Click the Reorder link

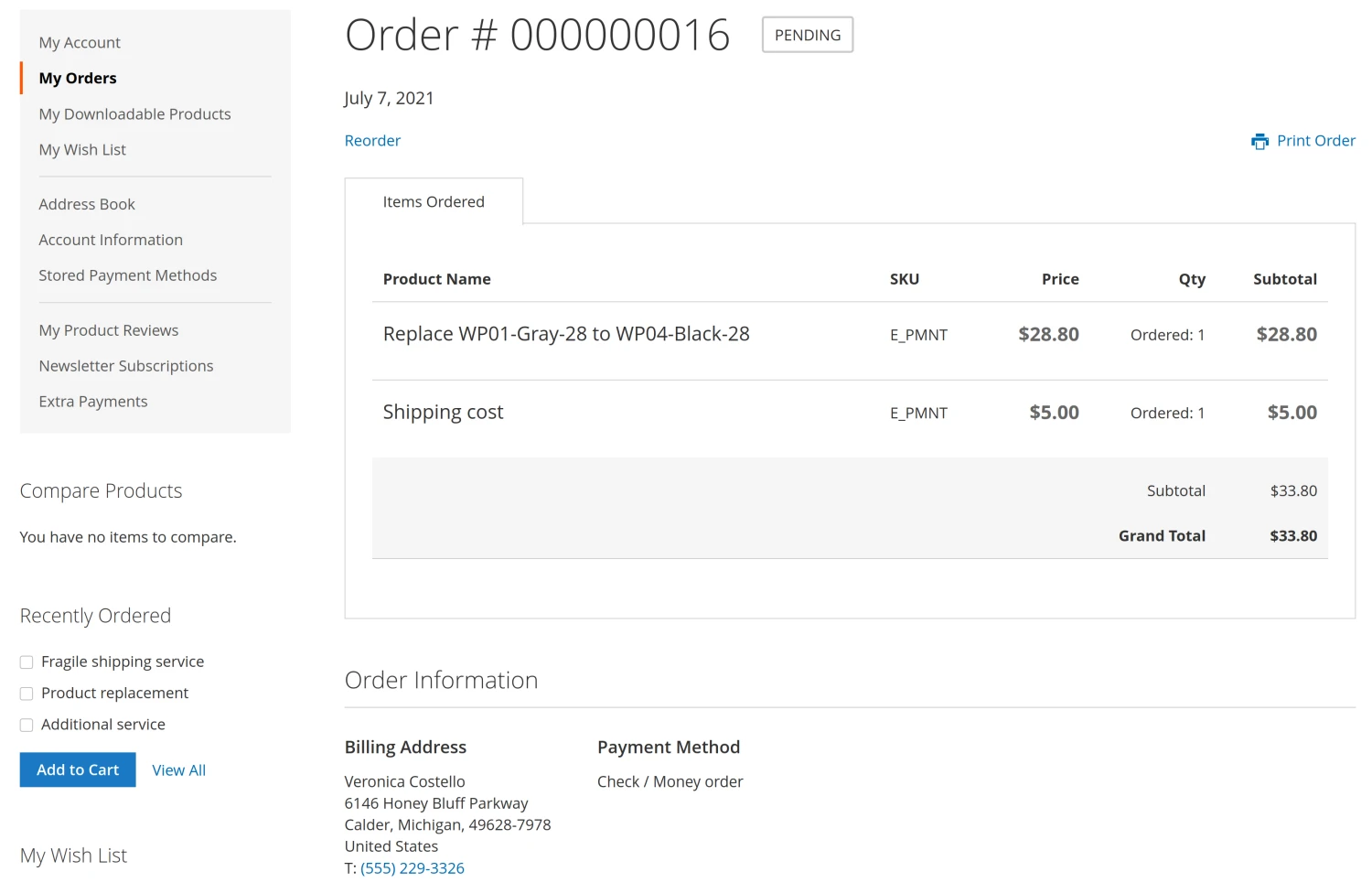click(372, 141)
